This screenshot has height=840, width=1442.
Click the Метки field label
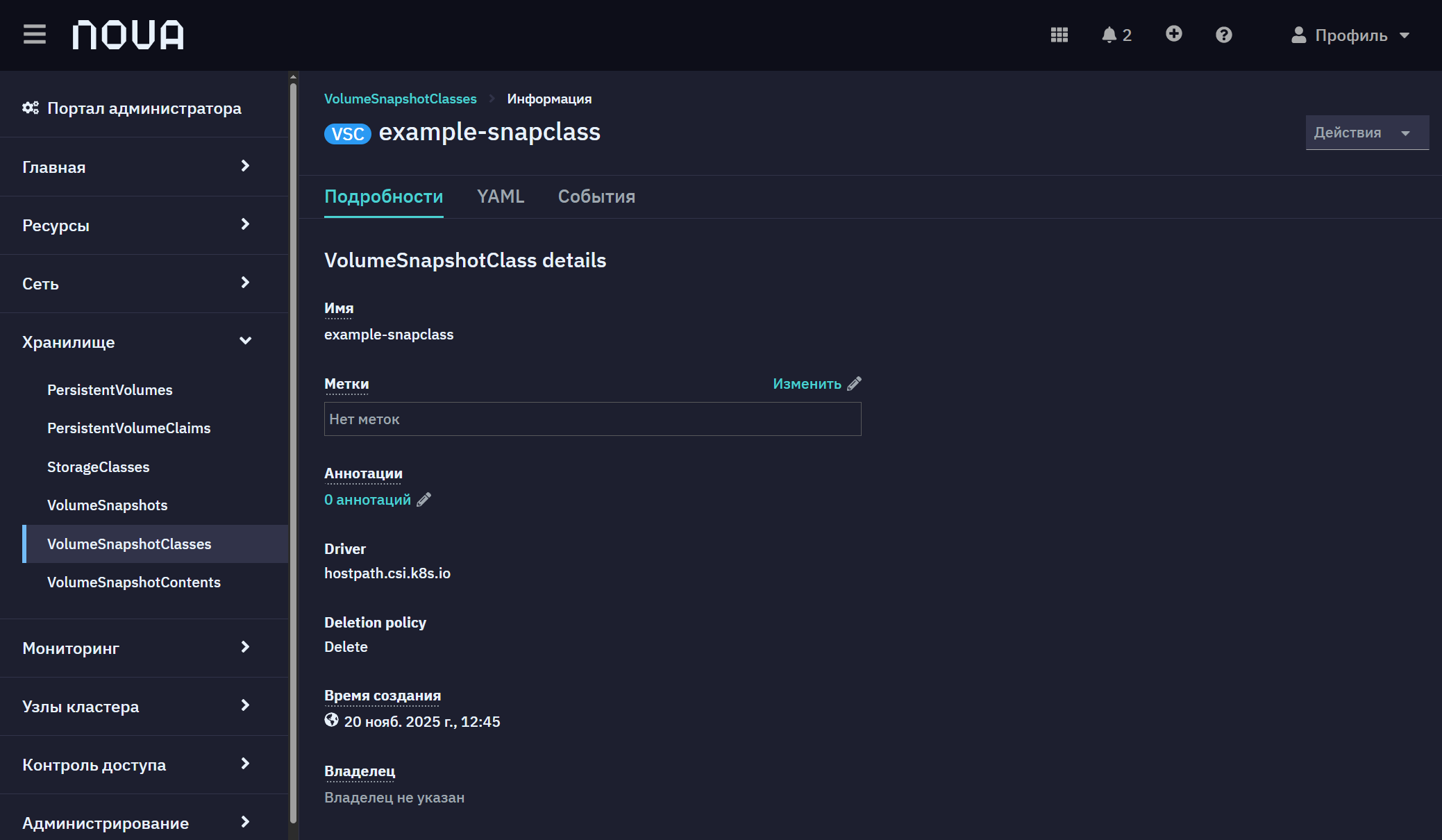pyautogui.click(x=346, y=383)
